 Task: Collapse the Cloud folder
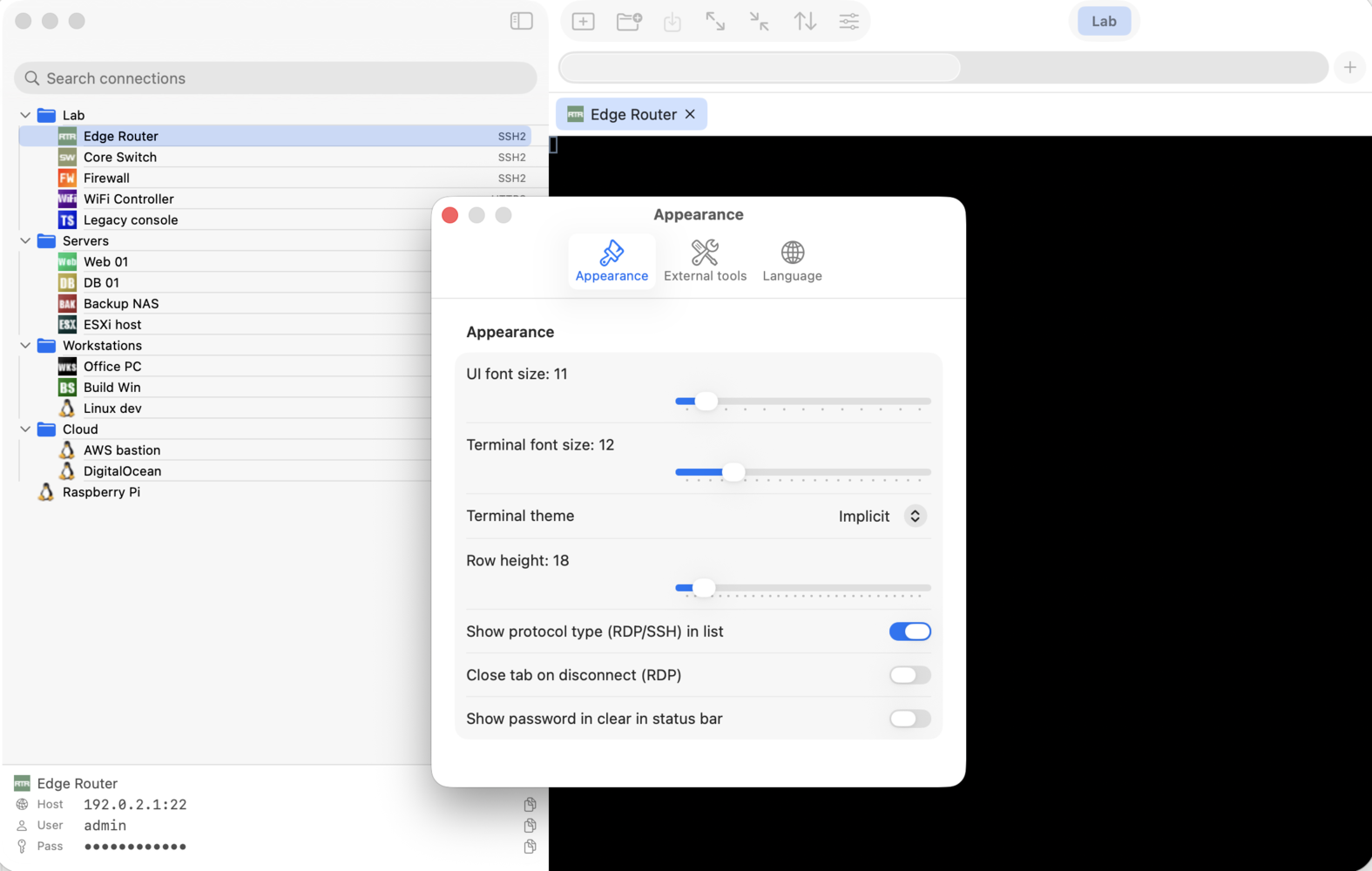(25, 429)
